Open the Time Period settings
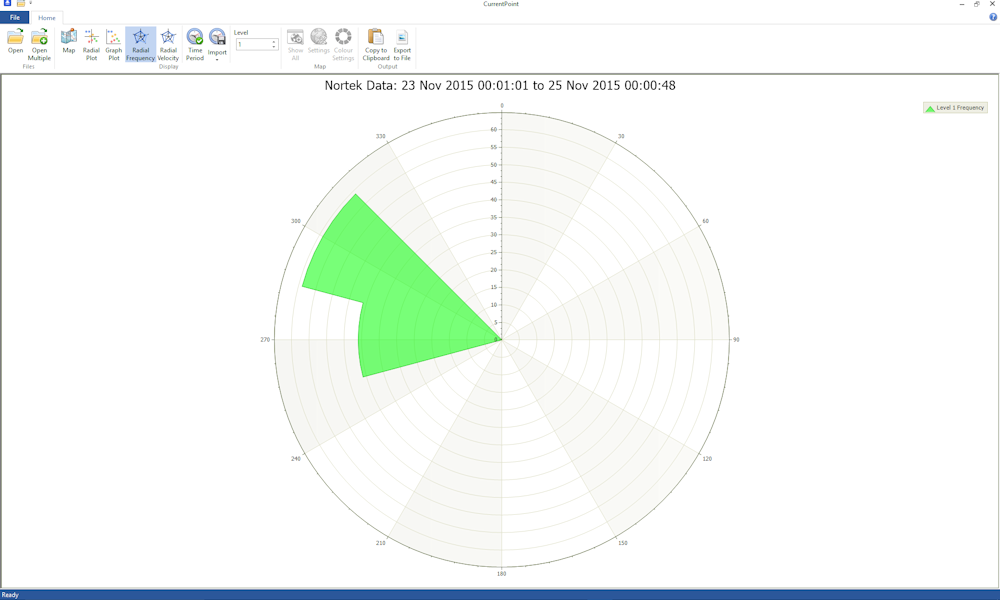1000x600 pixels. [195, 44]
